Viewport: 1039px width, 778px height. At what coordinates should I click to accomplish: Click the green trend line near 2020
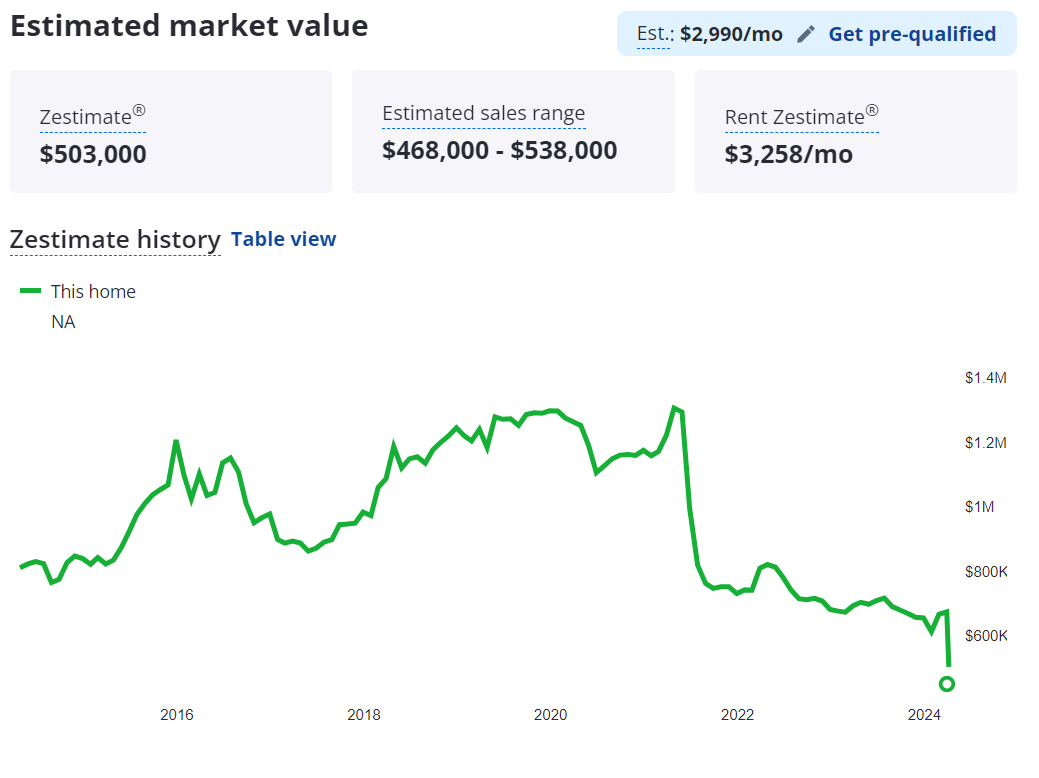[x=550, y=412]
